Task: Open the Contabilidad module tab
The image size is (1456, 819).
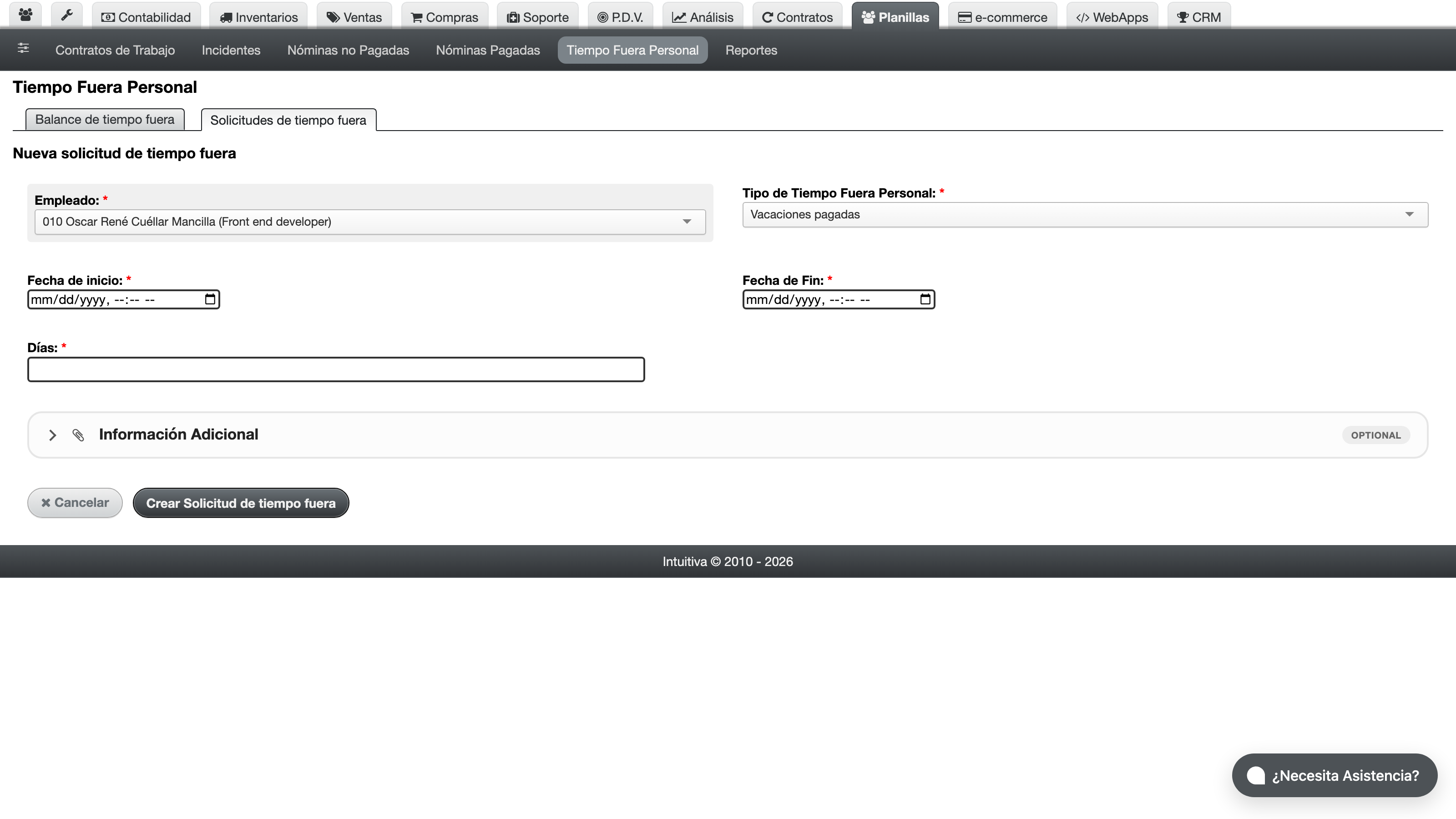Action: (x=146, y=17)
